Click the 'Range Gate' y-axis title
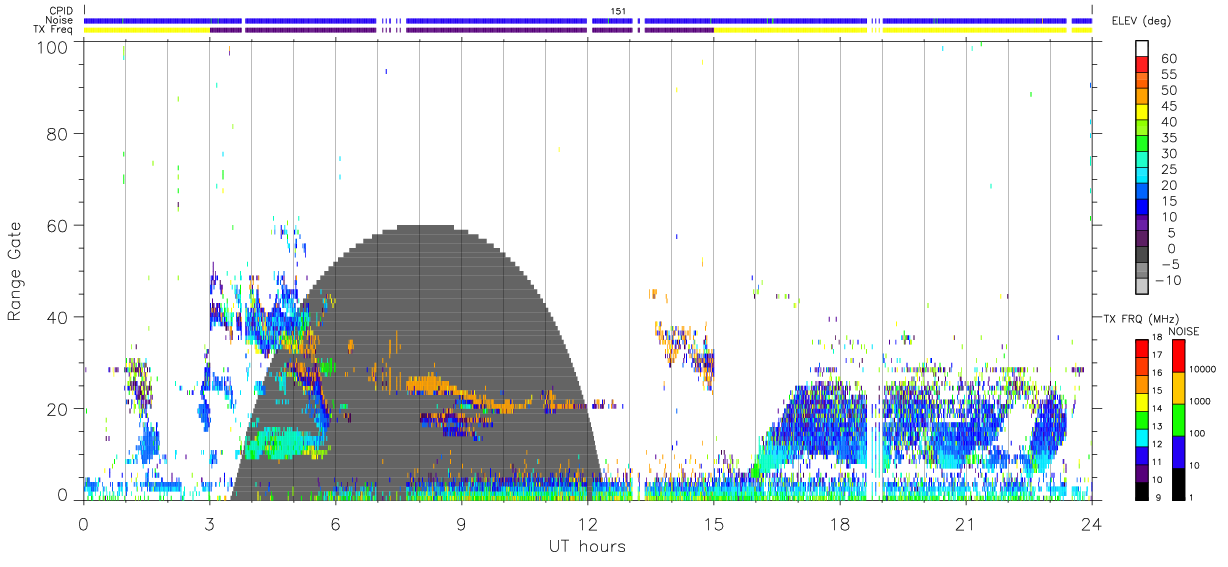 pyautogui.click(x=15, y=271)
